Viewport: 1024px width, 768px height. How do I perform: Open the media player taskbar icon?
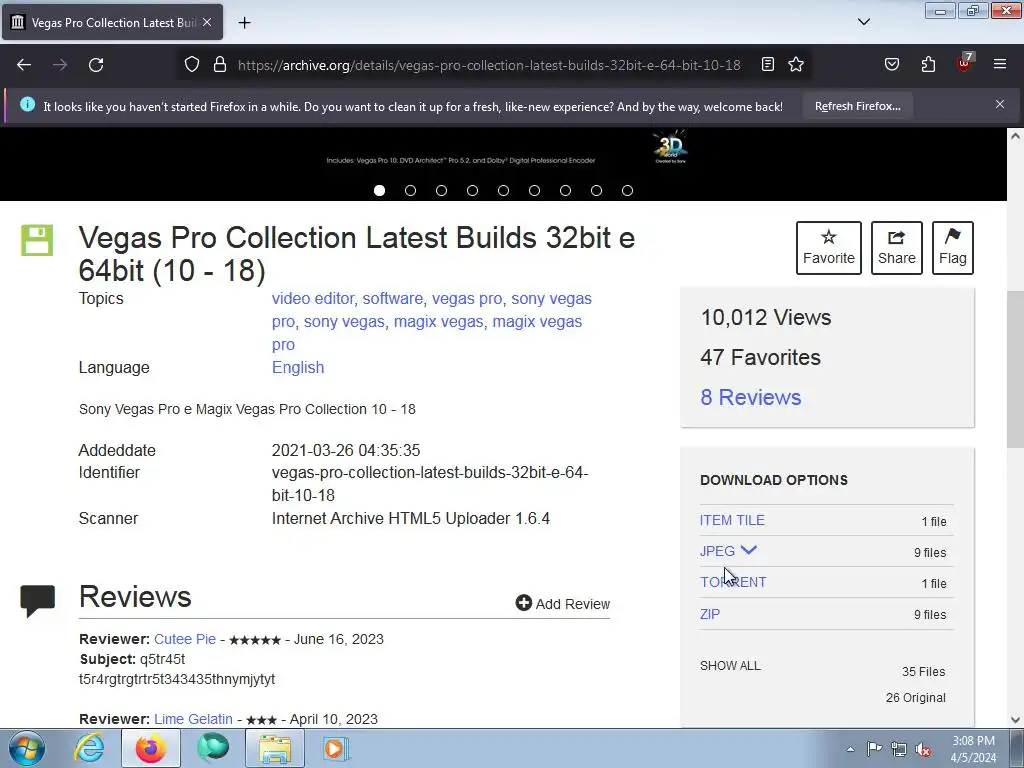(335, 748)
